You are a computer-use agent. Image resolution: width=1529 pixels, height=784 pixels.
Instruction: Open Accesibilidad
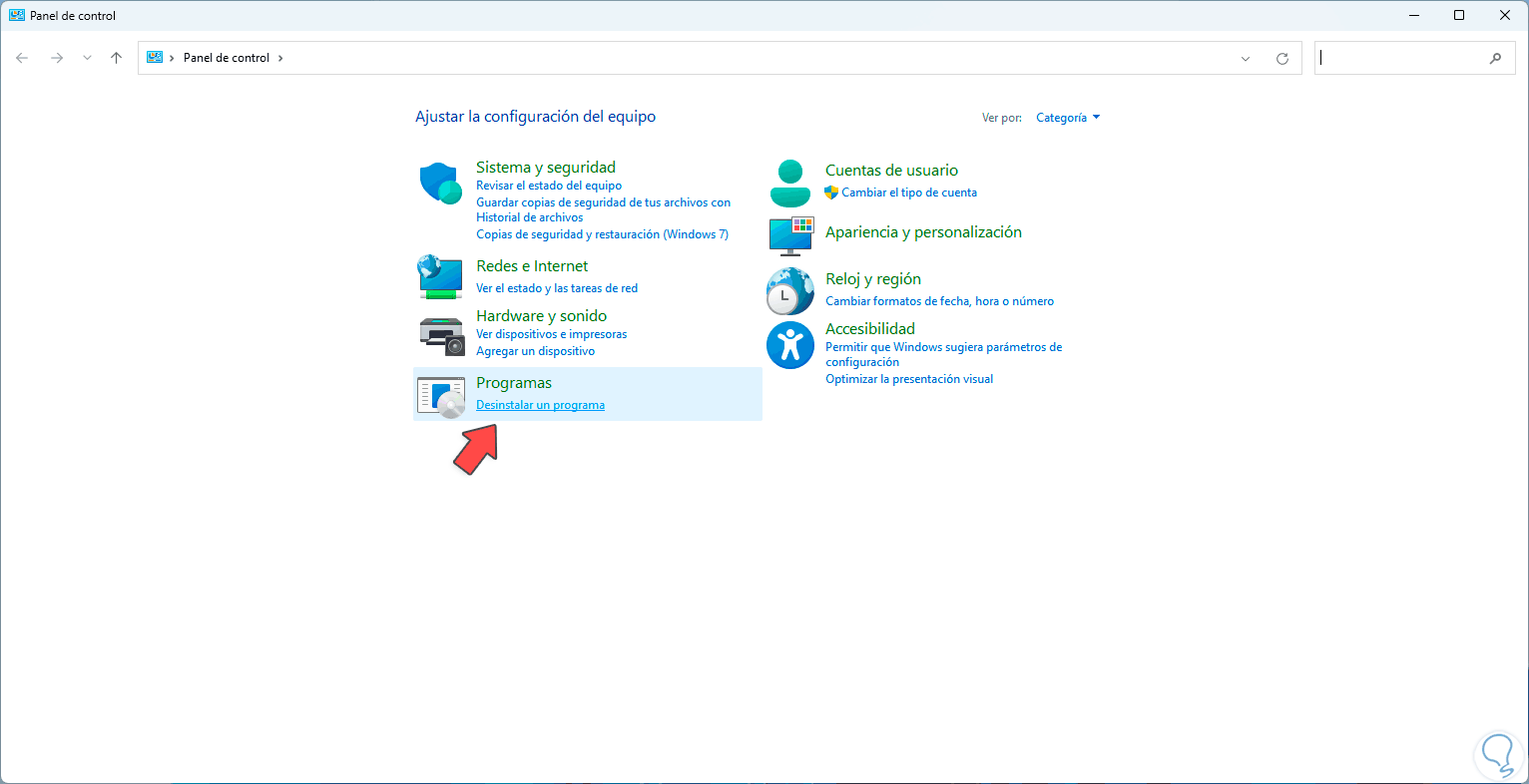point(870,329)
